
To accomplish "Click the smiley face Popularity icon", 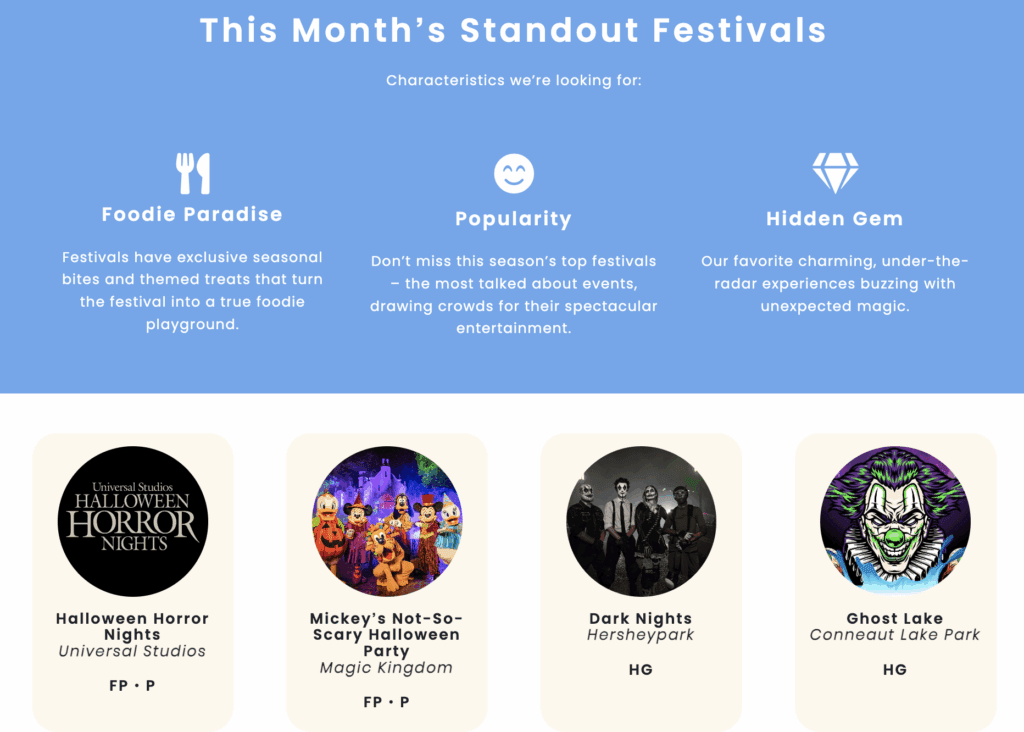I will [514, 174].
